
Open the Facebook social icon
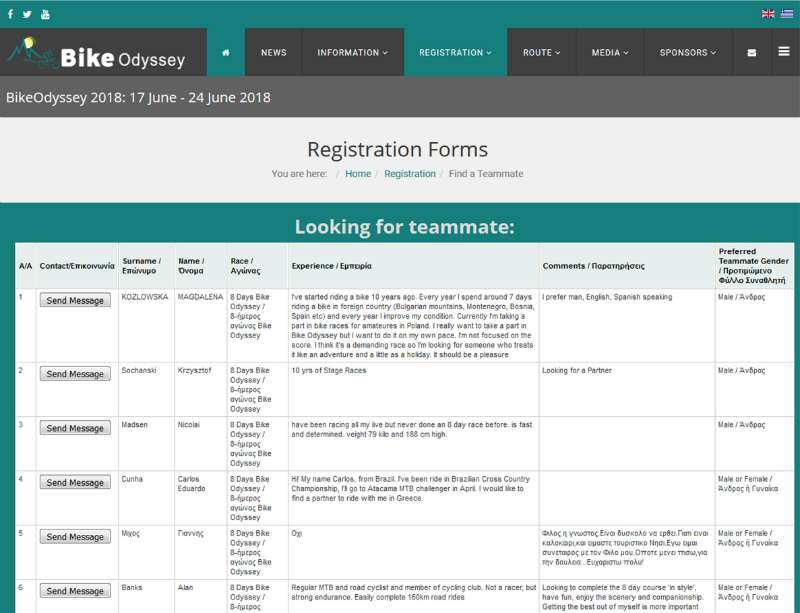click(x=10, y=14)
